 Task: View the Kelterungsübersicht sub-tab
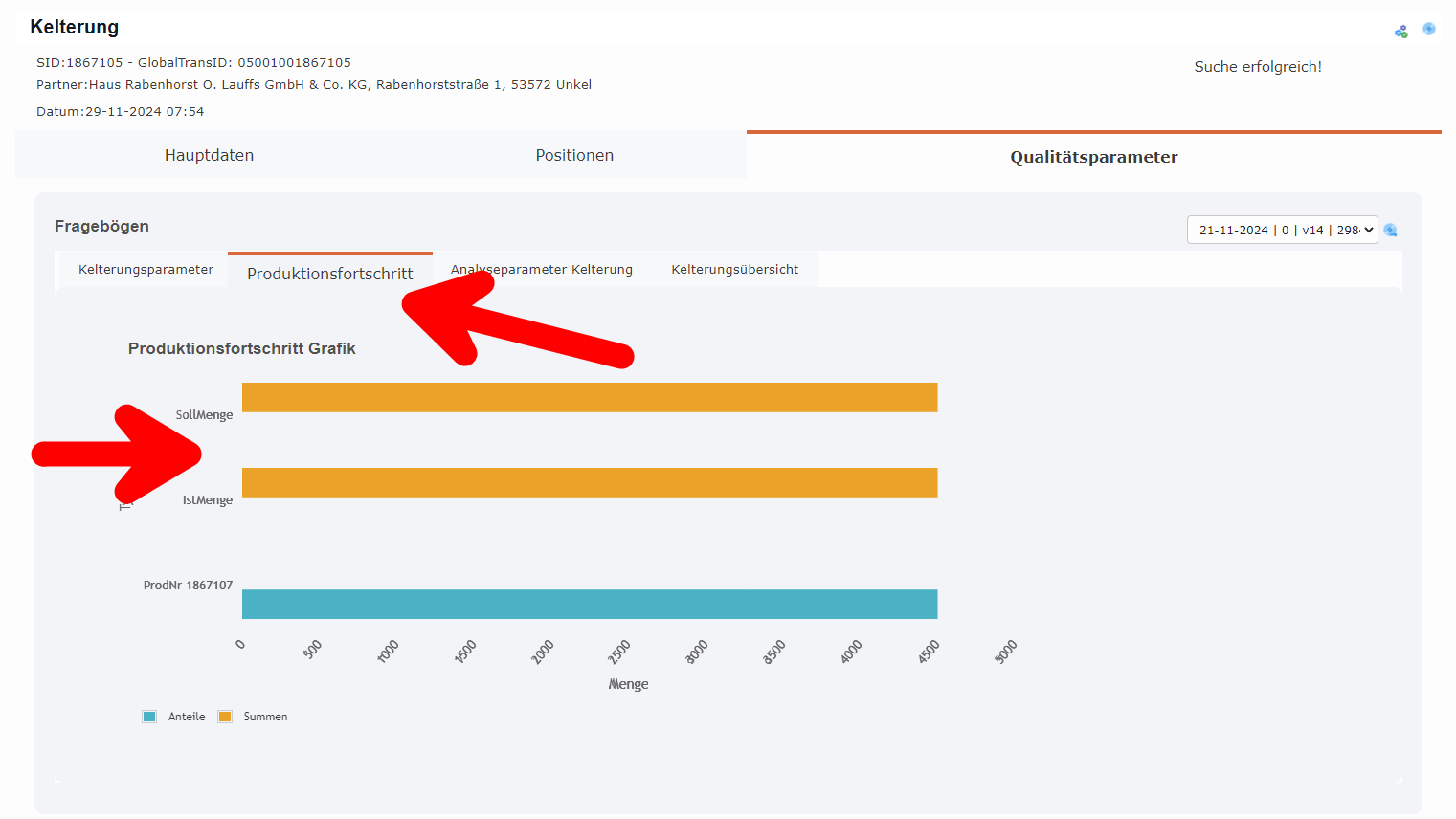(x=735, y=269)
